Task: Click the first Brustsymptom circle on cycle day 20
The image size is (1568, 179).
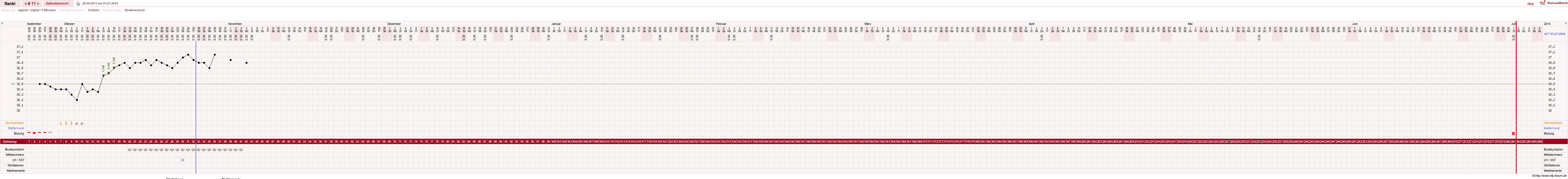Action: [x=130, y=149]
